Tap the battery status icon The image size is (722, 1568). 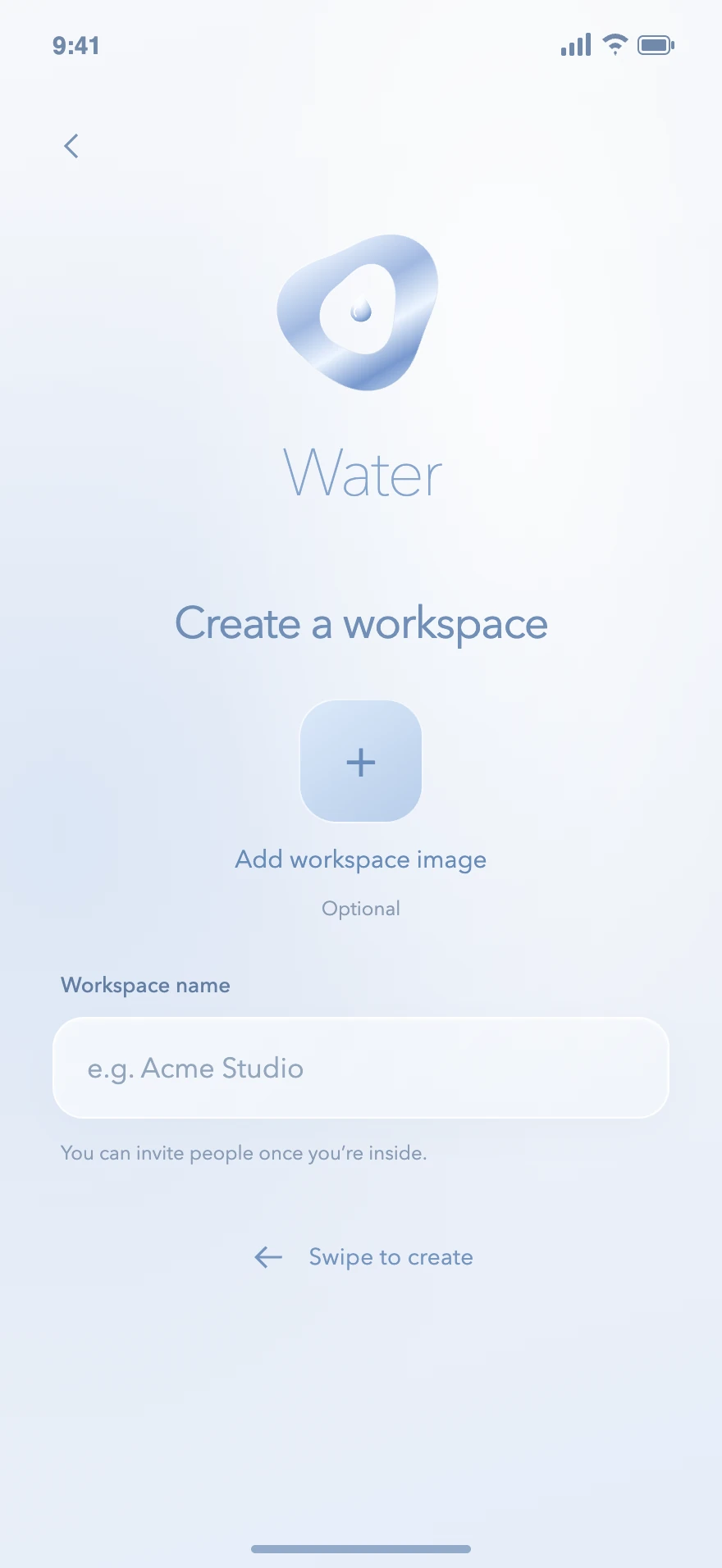(656, 45)
